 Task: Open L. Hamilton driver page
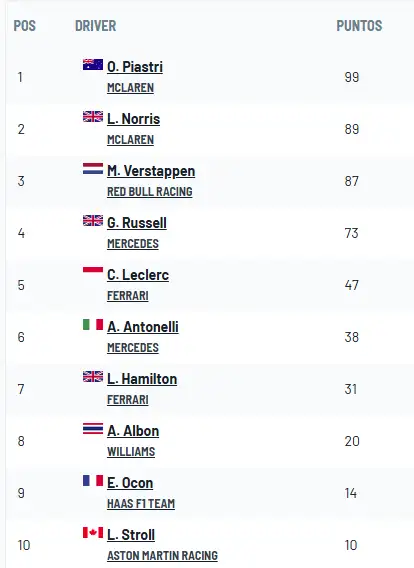click(142, 379)
